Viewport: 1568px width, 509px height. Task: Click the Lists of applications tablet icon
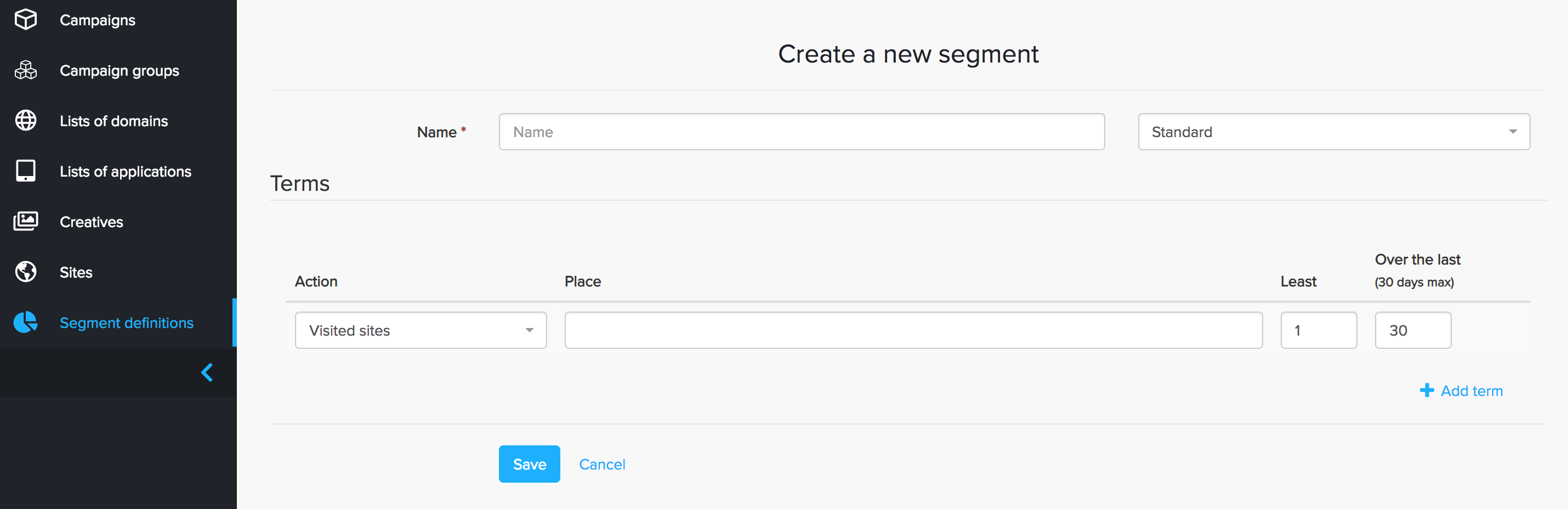26,171
